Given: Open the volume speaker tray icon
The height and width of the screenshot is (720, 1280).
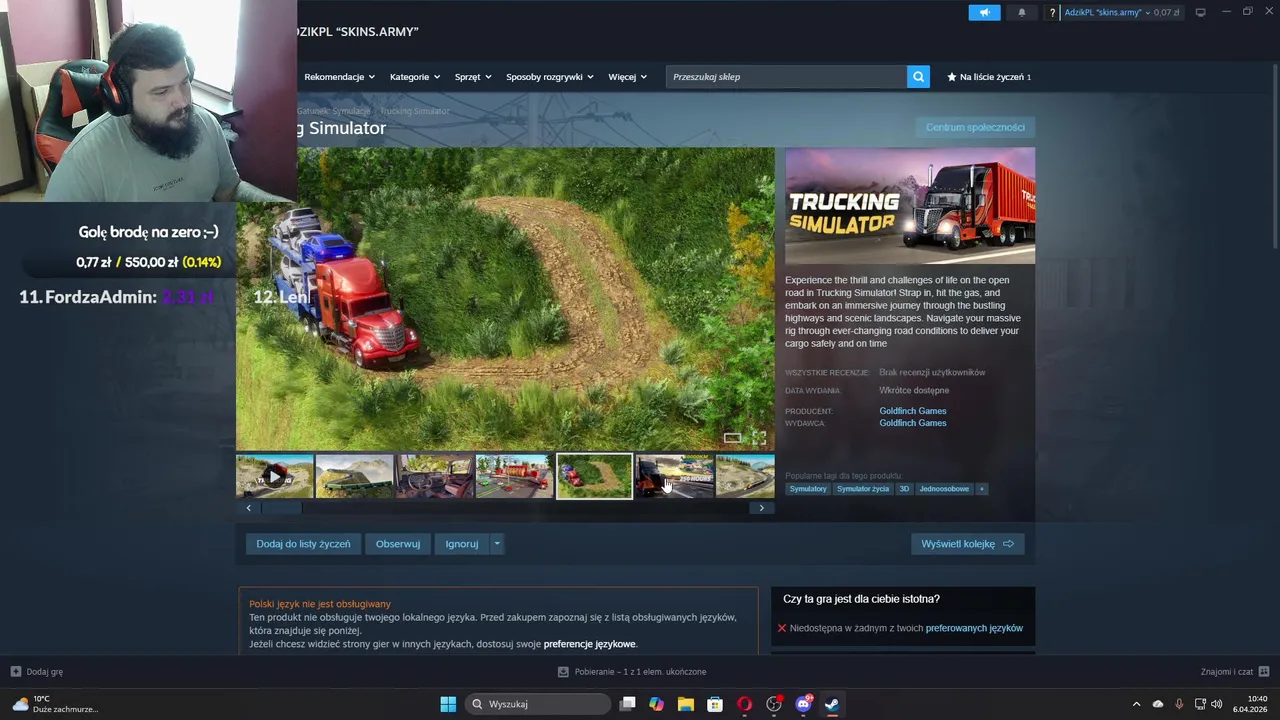Looking at the screenshot, I should 1216,704.
